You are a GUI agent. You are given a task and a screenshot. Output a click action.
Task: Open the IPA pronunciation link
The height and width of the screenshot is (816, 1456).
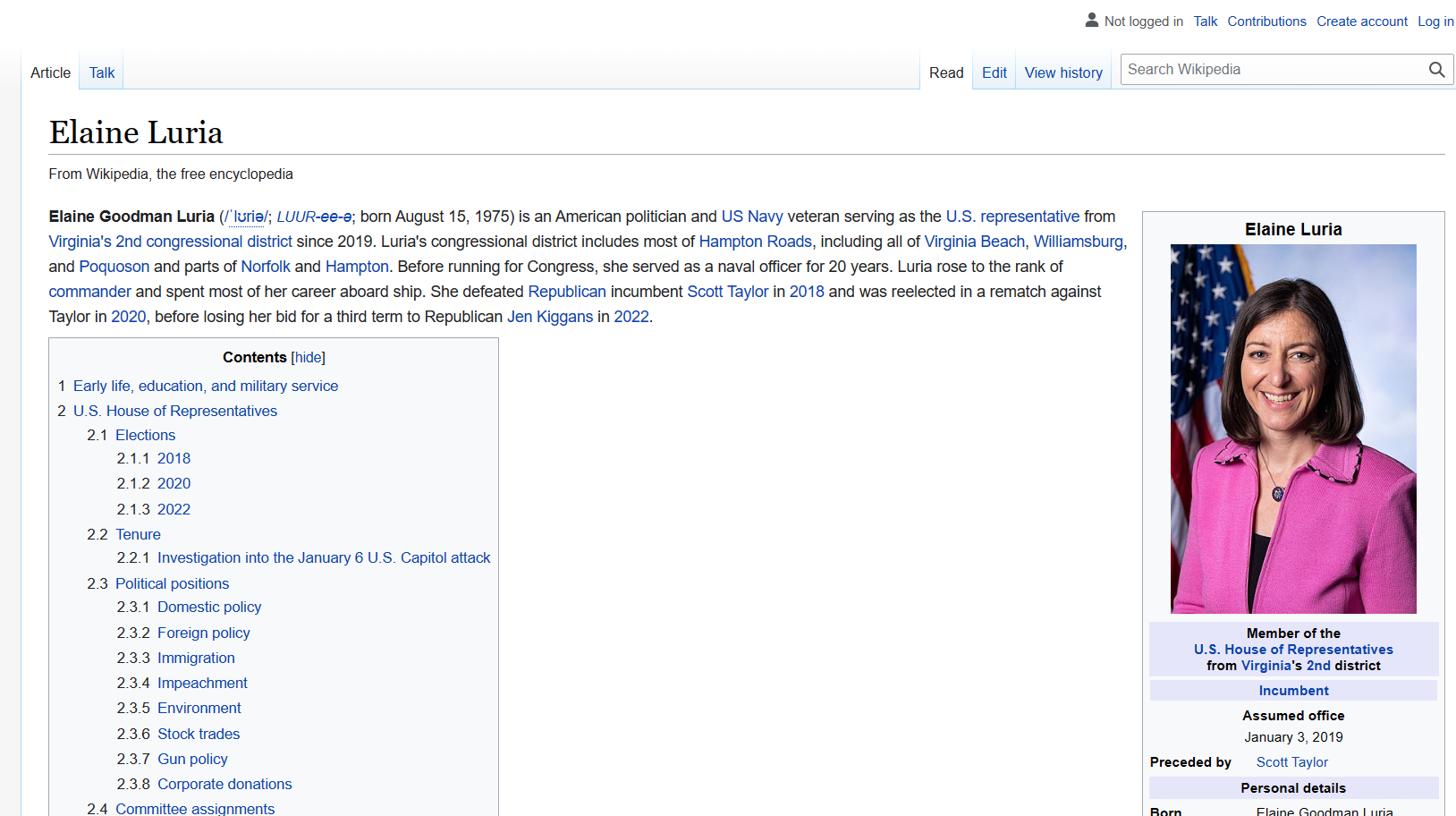point(246,217)
